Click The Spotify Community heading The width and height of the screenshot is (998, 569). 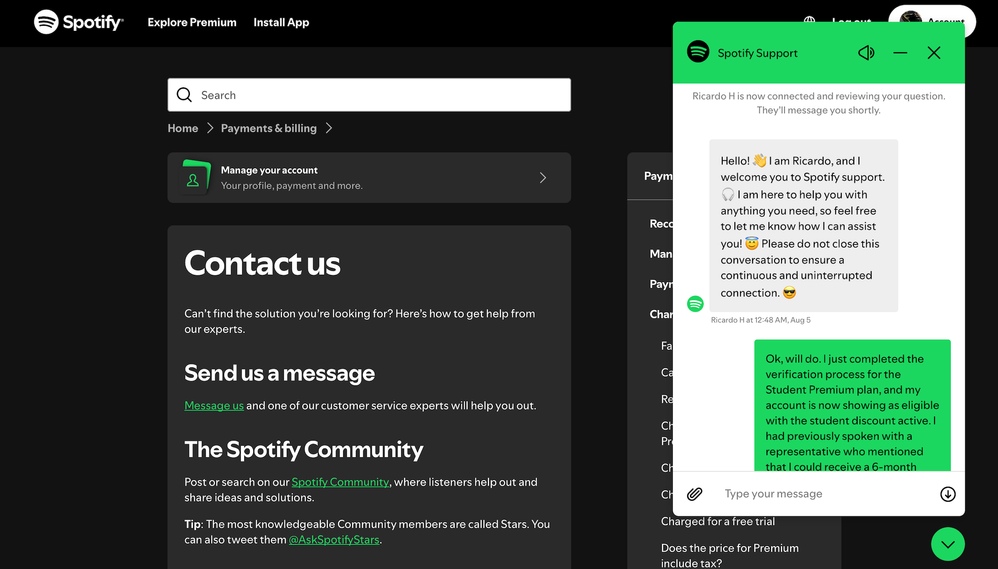[x=304, y=449]
